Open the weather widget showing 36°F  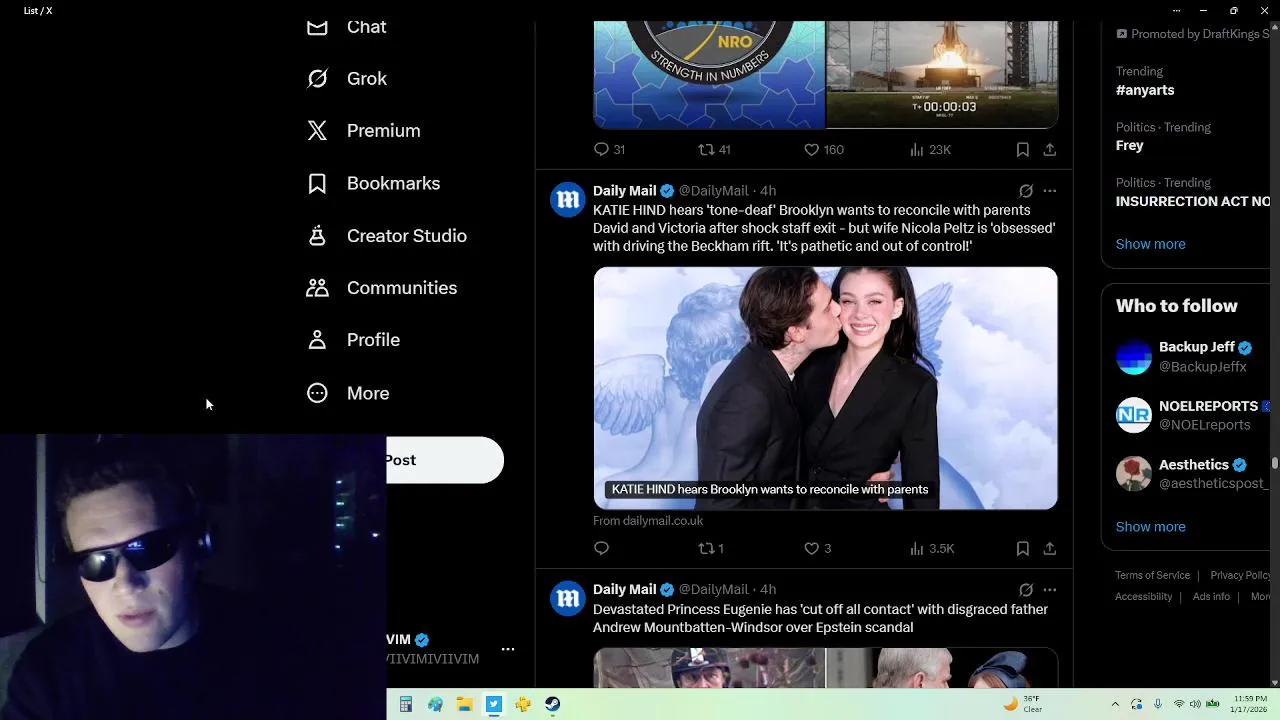pos(1023,704)
